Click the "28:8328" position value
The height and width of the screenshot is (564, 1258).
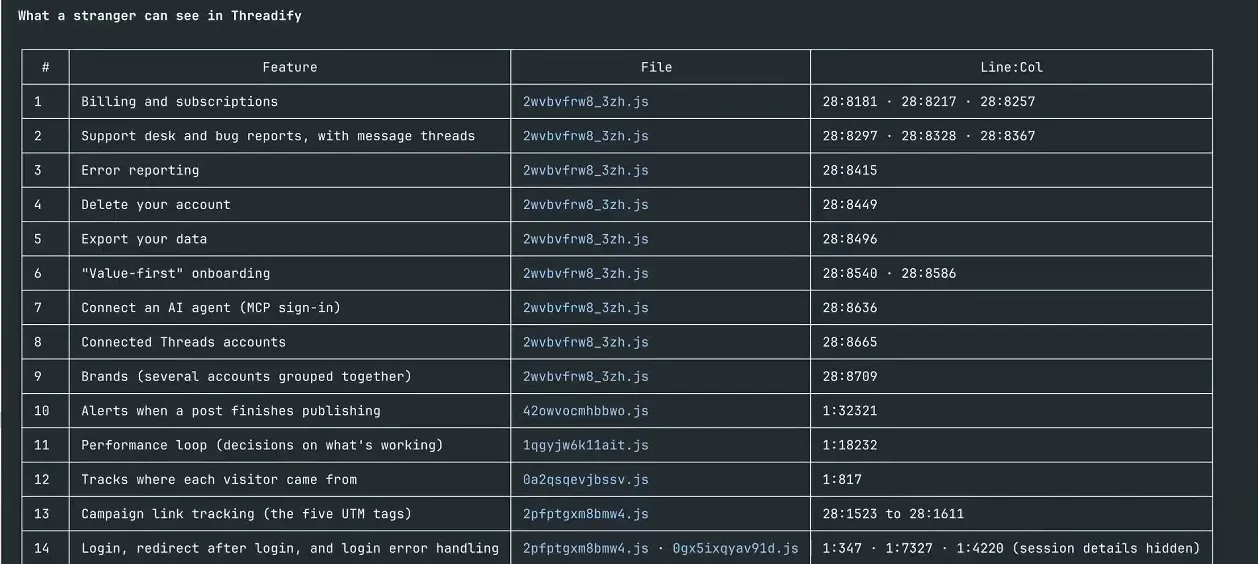click(929, 136)
